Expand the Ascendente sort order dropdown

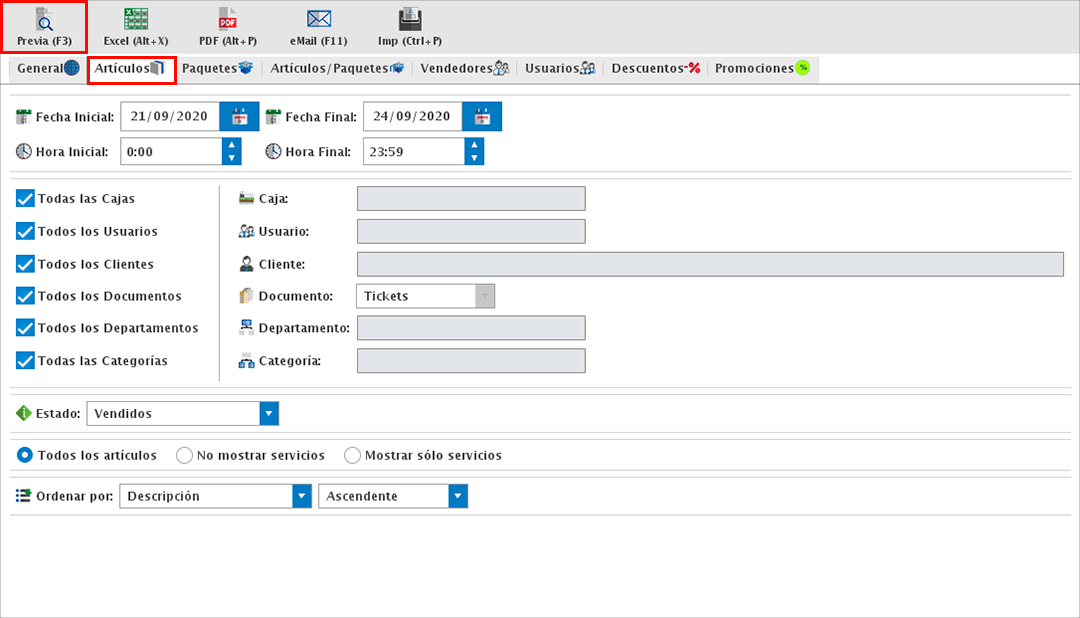[458, 497]
